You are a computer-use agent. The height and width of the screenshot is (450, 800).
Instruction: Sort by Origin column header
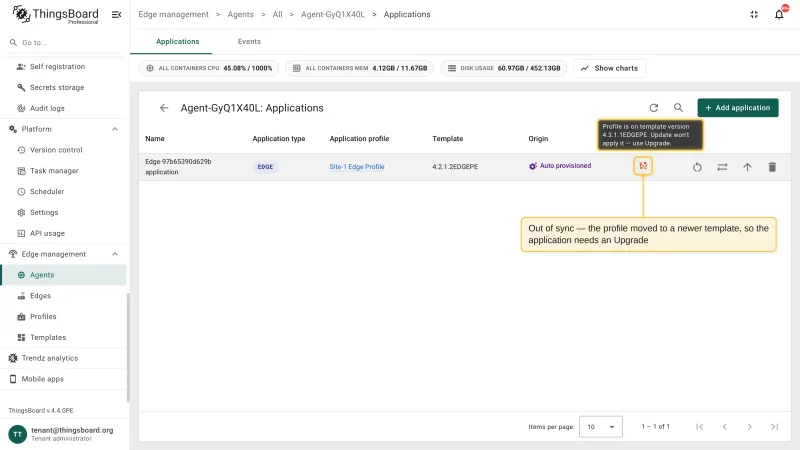pyautogui.click(x=538, y=139)
